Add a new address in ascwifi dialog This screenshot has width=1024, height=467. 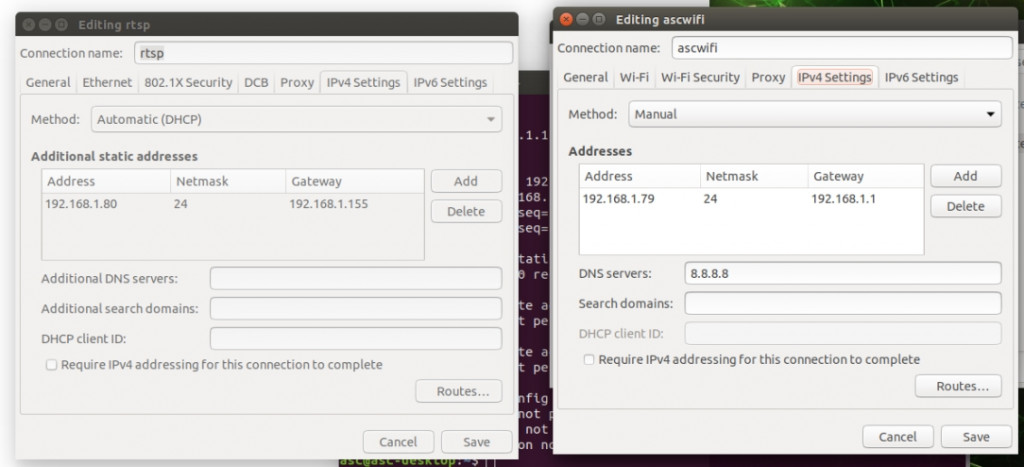(965, 176)
